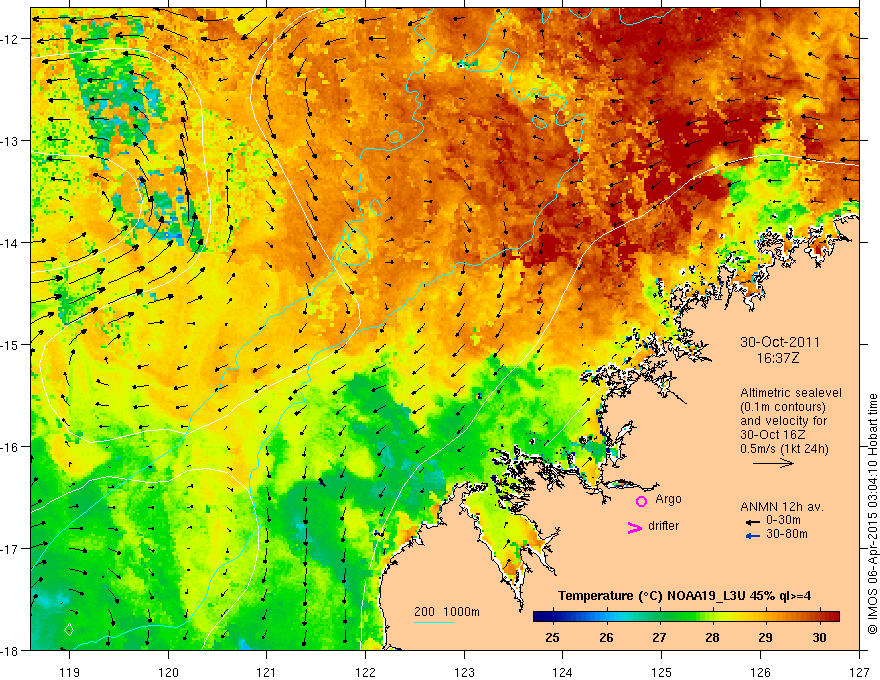This screenshot has width=880, height=680.
Task: Click the vertical IMOS copyright timestamp text
Action: pyautogui.click(x=872, y=514)
